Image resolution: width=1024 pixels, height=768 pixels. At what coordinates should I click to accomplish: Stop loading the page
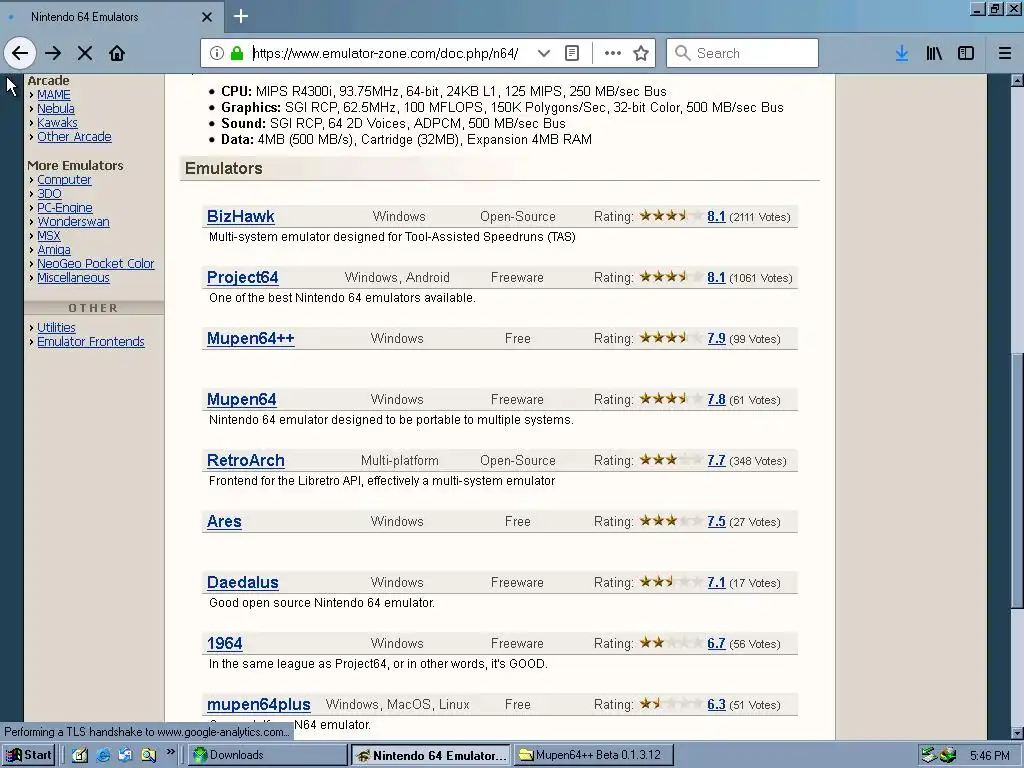tap(85, 53)
